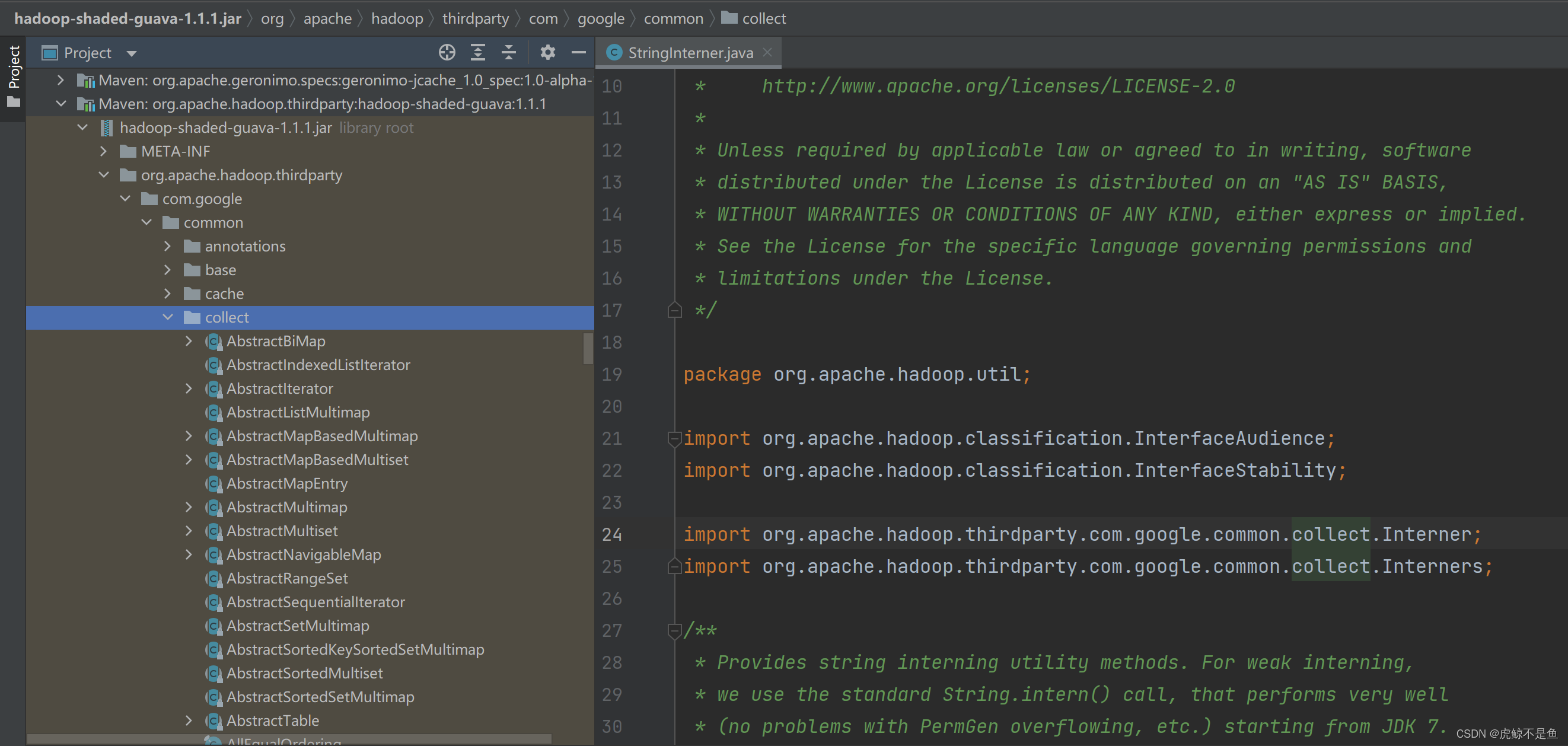Screen dimensions: 1568x746
Task: Hide the Project panel with minus icon
Action: (578, 53)
